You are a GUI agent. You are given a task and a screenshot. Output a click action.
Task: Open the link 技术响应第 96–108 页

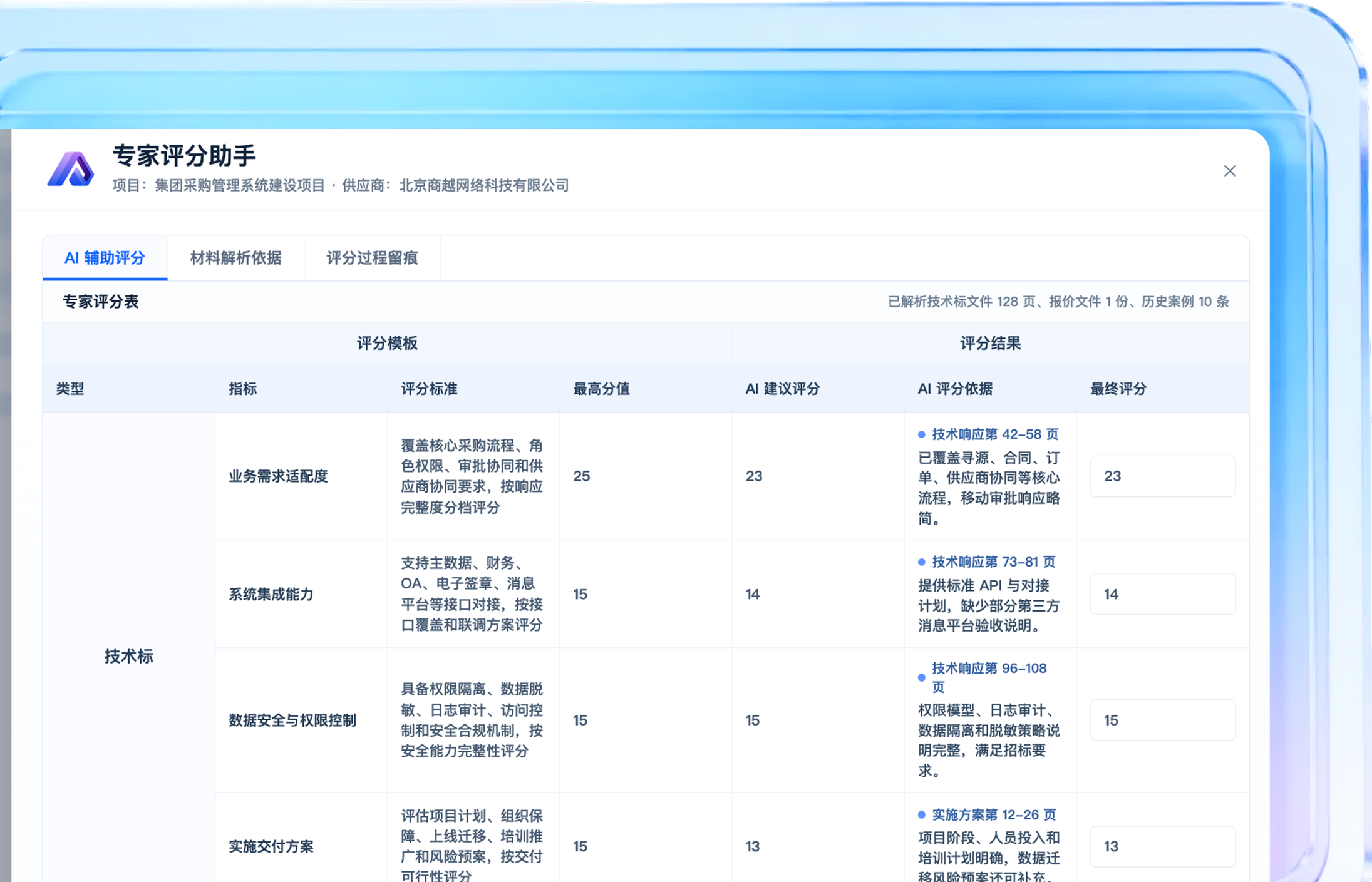(989, 677)
